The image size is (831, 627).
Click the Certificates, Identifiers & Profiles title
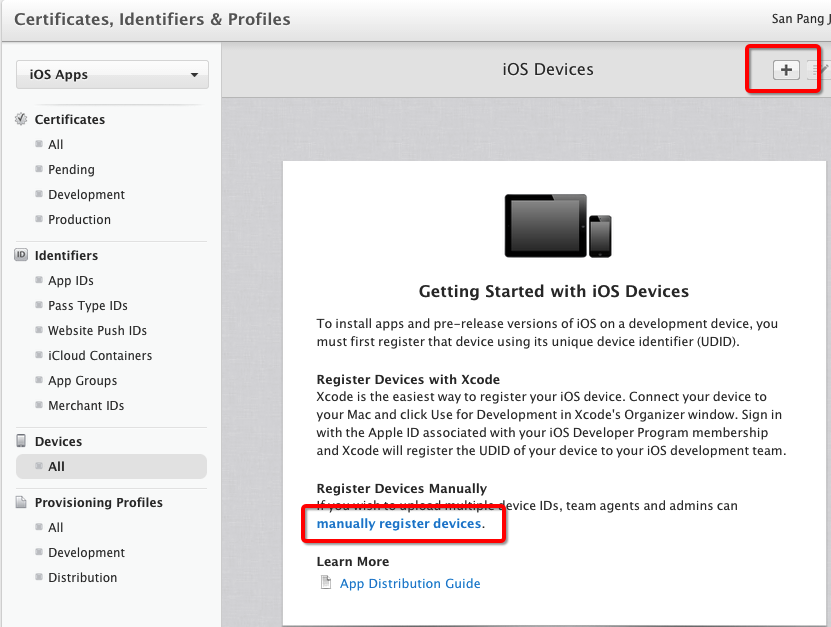[152, 19]
